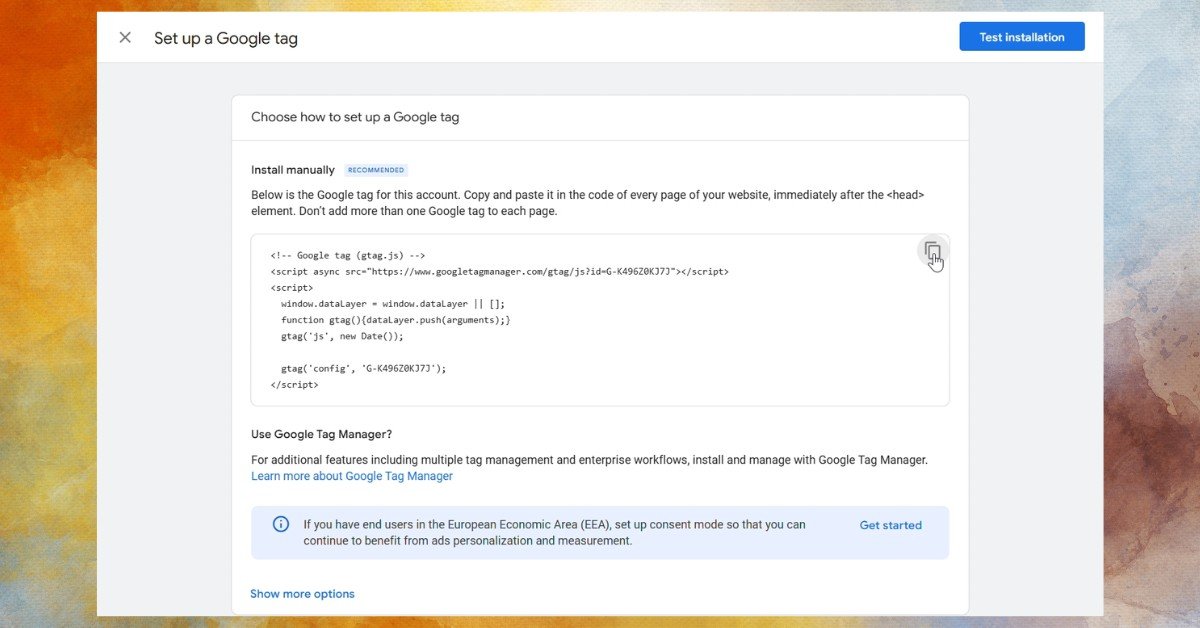Click Get started for consent mode
Image resolution: width=1200 pixels, height=628 pixels.
(x=891, y=525)
